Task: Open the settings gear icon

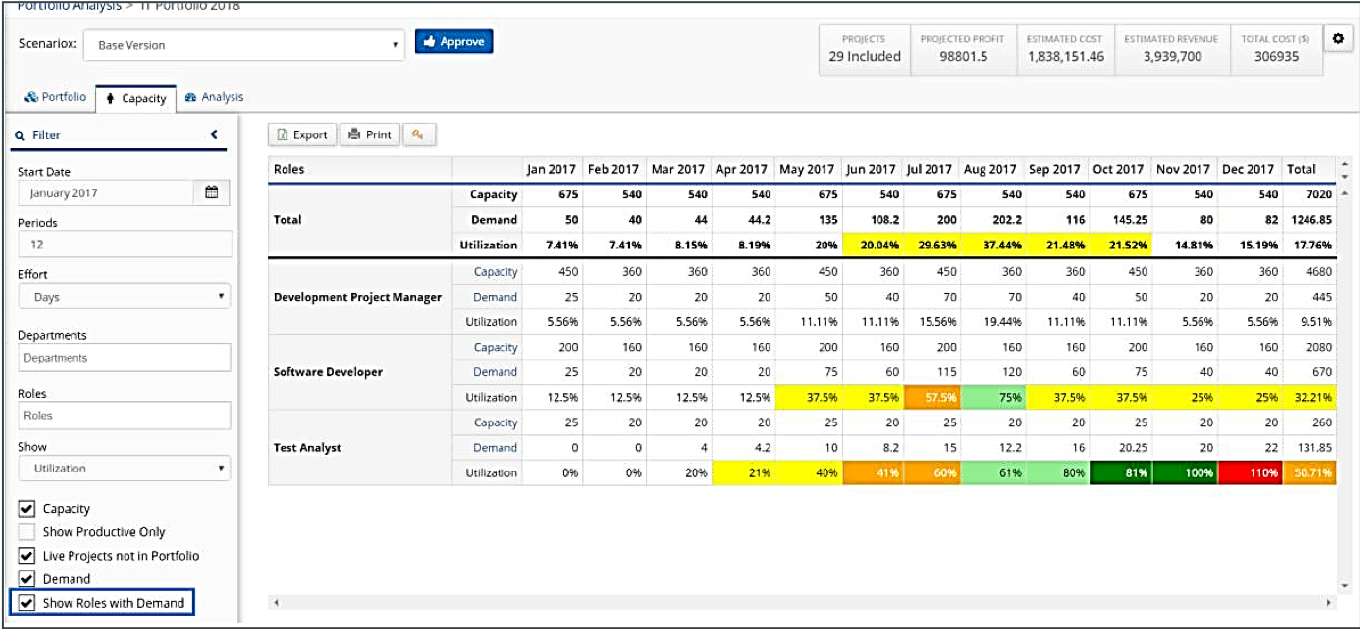Action: [x=1338, y=38]
